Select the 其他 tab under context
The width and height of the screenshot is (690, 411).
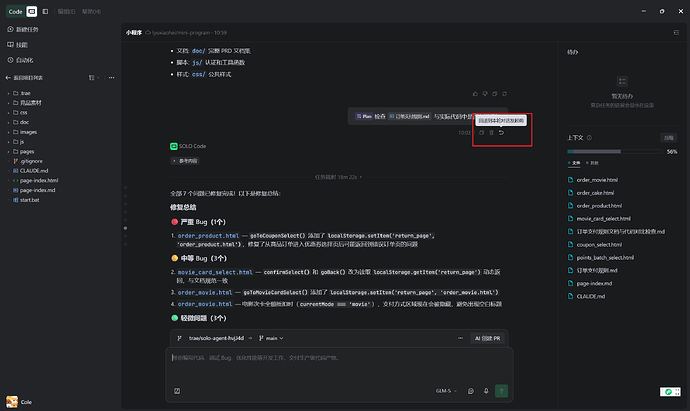click(x=592, y=163)
